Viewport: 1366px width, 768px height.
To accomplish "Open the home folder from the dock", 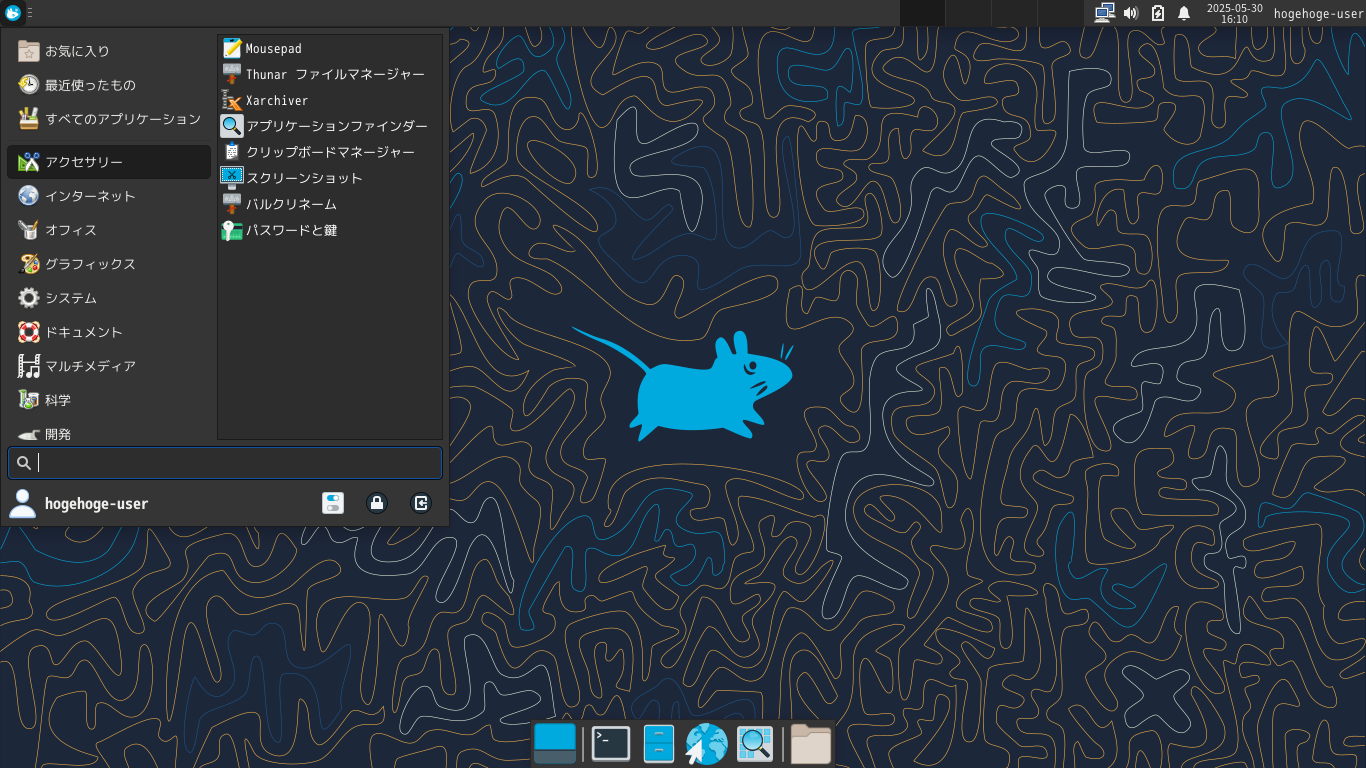I will [811, 744].
